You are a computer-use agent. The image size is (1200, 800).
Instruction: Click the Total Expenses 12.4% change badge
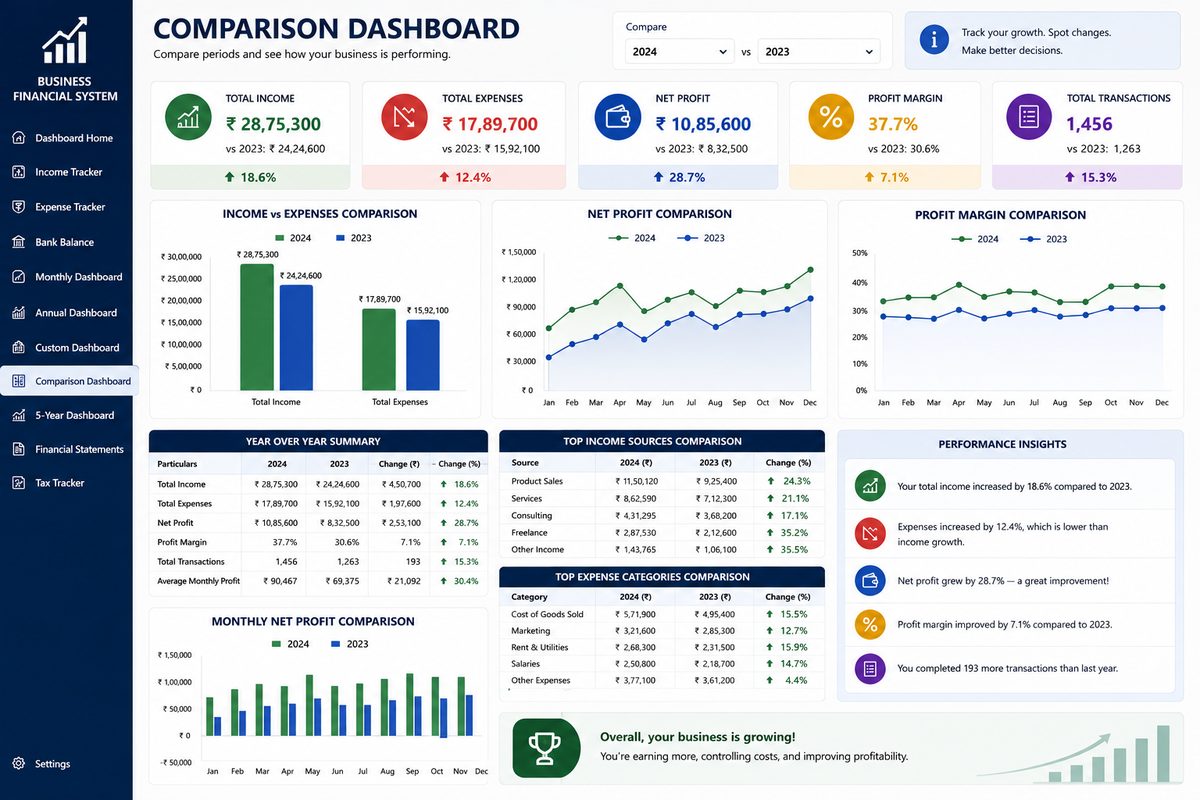tap(466, 177)
